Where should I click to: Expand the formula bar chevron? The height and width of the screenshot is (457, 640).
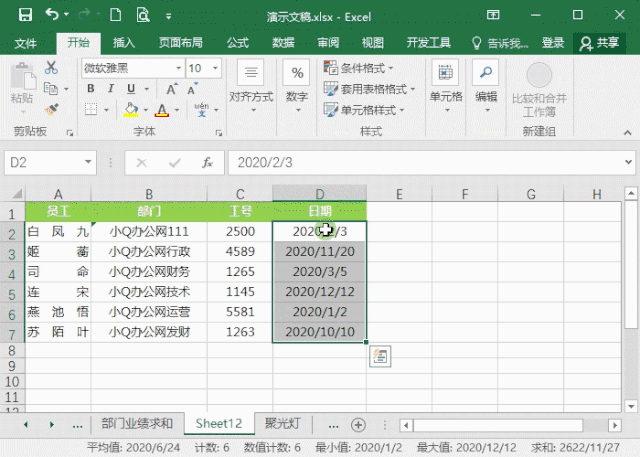(x=629, y=162)
